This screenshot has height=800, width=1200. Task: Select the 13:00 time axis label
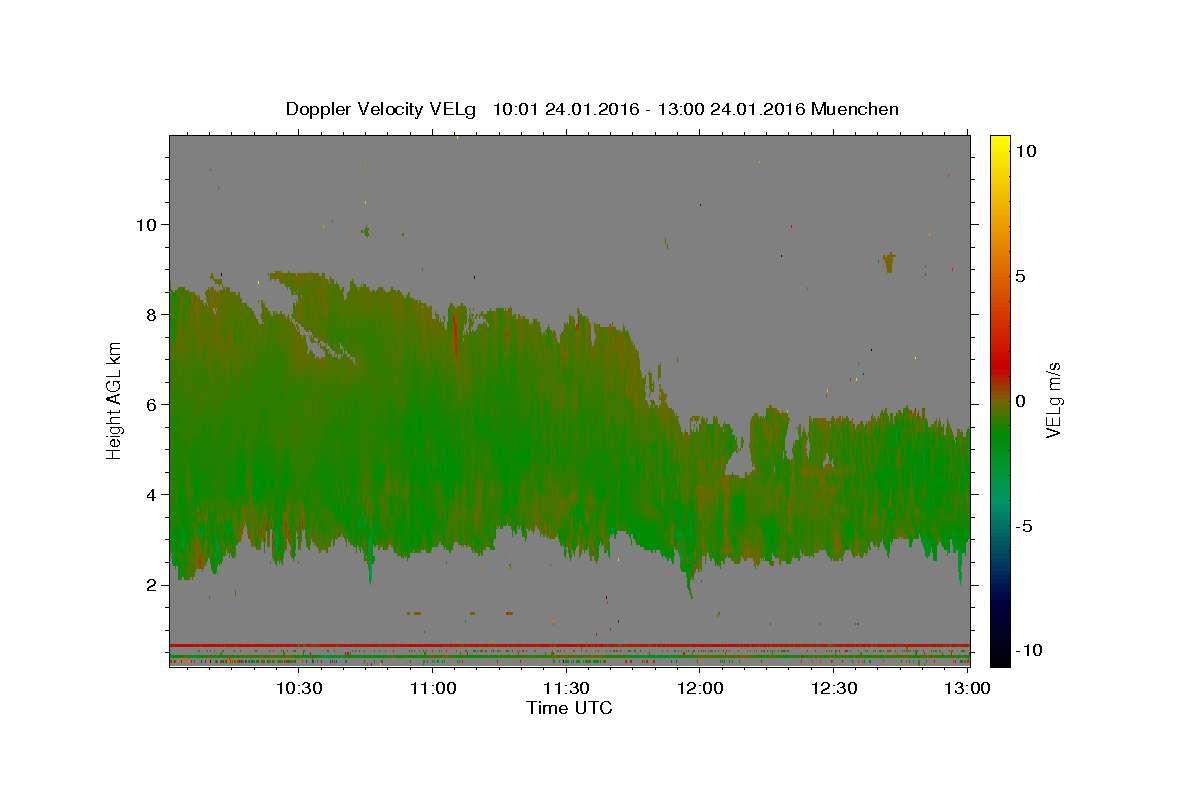click(967, 688)
